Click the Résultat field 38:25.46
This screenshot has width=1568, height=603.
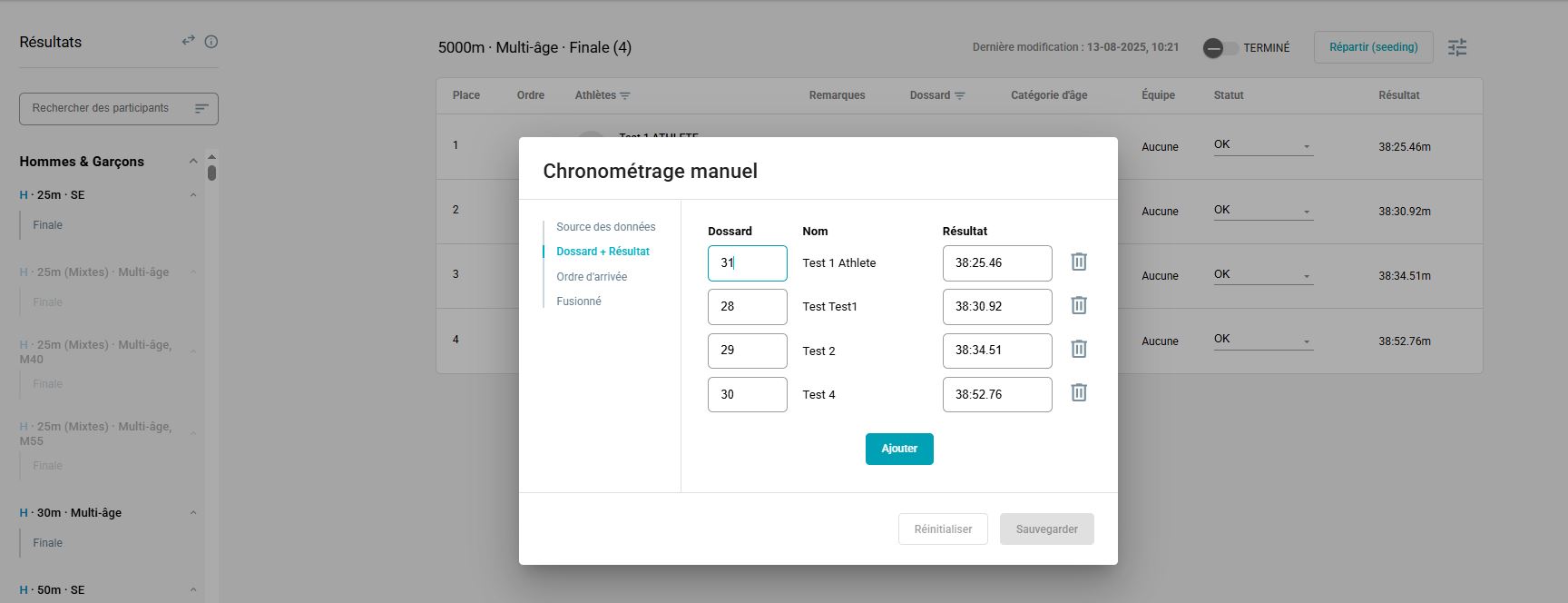click(x=997, y=263)
